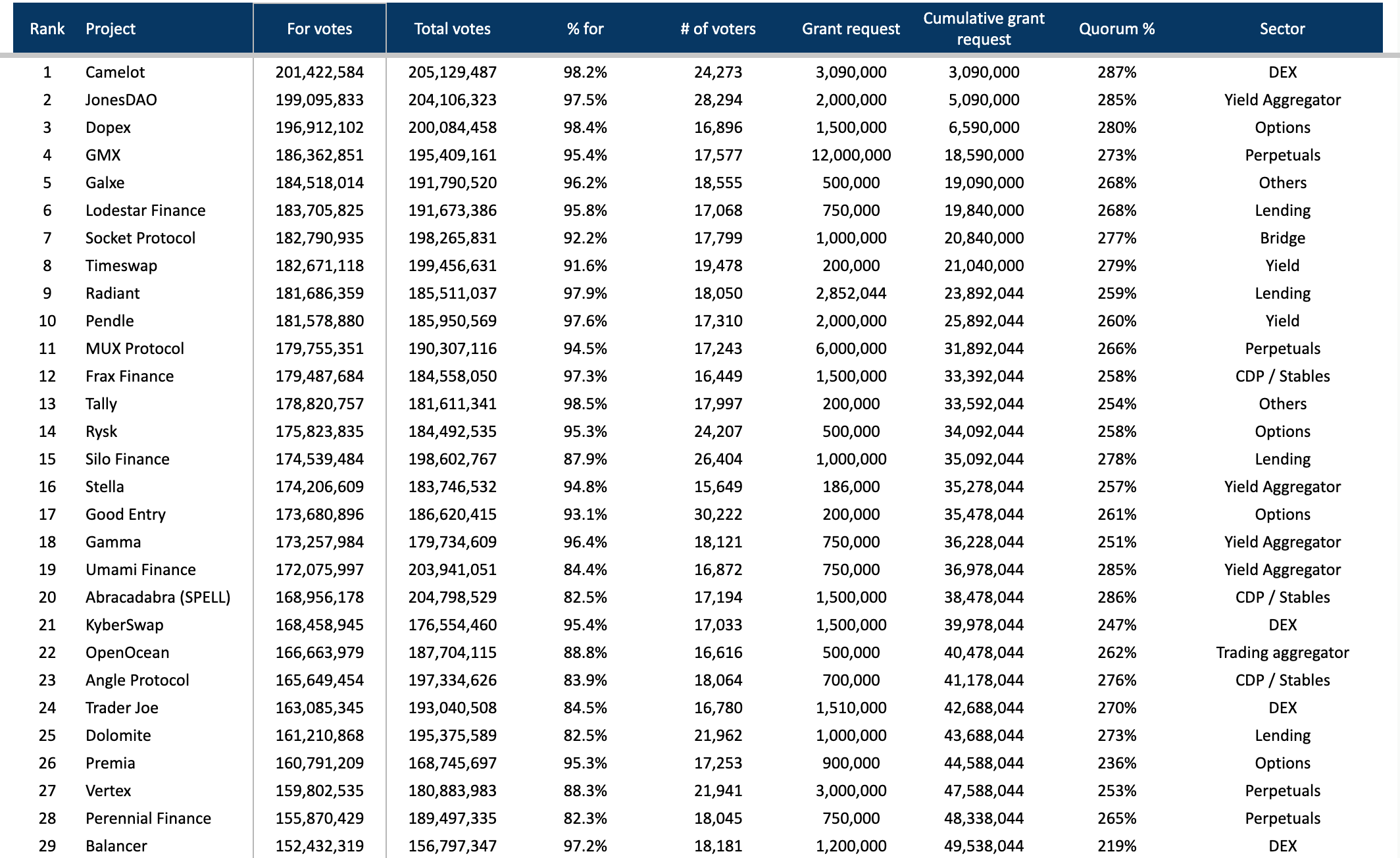Image resolution: width=1400 pixels, height=858 pixels.
Task: Select the MUX Protocol for votes value
Action: pos(319,349)
